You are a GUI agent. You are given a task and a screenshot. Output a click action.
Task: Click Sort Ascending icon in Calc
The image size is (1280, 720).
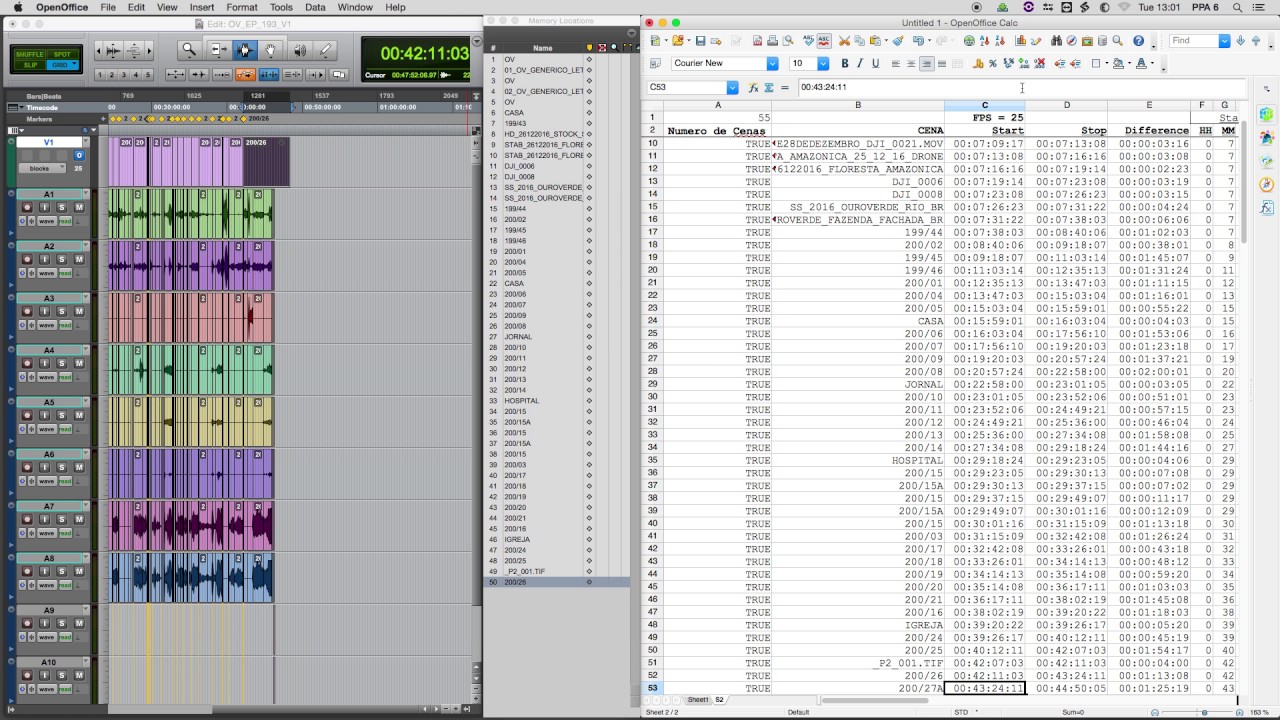point(984,41)
